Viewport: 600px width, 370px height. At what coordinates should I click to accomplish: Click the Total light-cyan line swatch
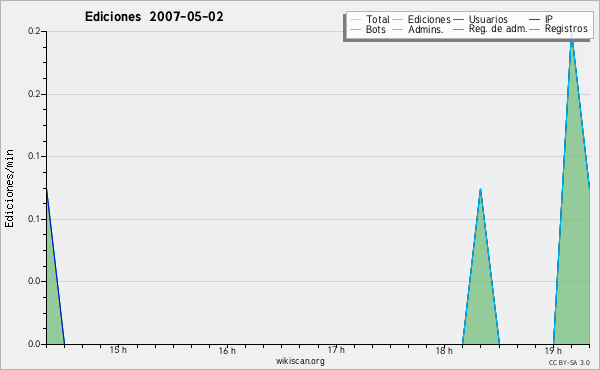coord(355,20)
